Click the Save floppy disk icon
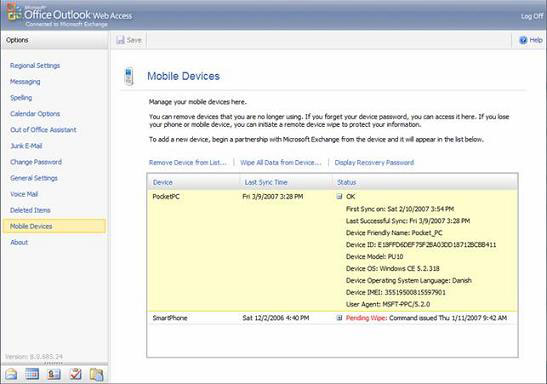The height and width of the screenshot is (384, 547). click(120, 40)
